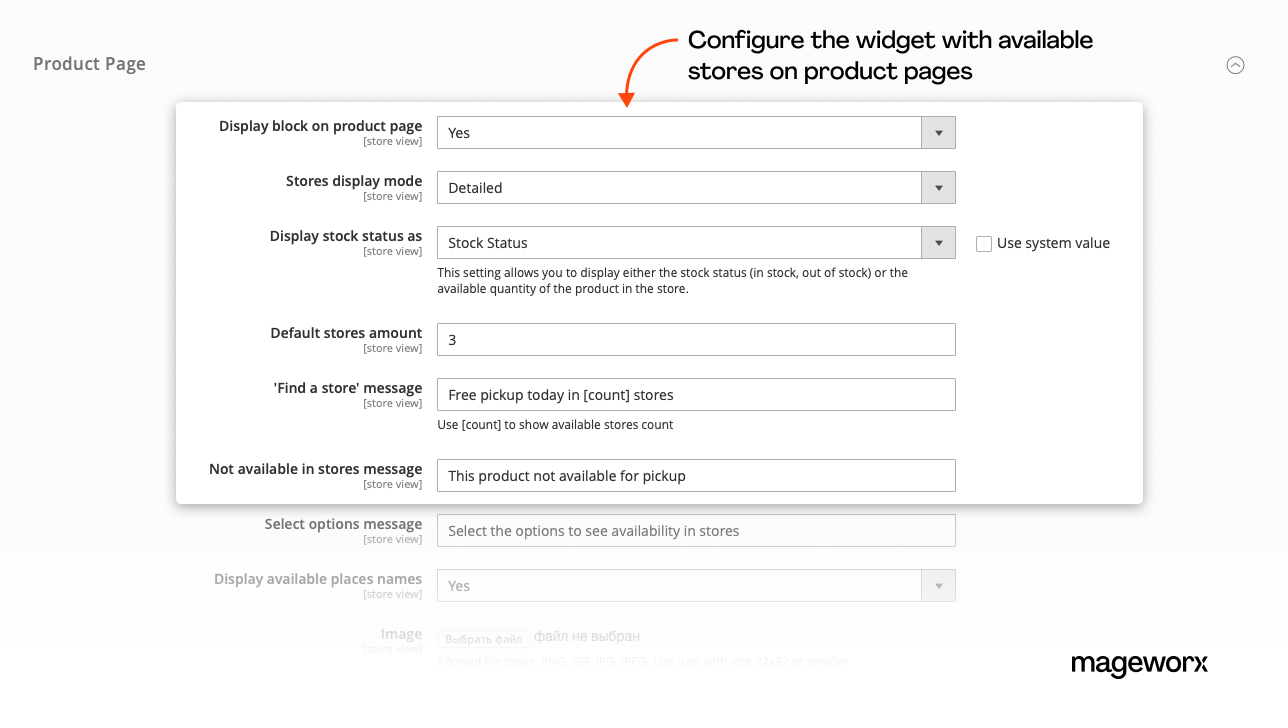
Task: Enable the 'Use system value' checkbox
Action: pos(984,244)
